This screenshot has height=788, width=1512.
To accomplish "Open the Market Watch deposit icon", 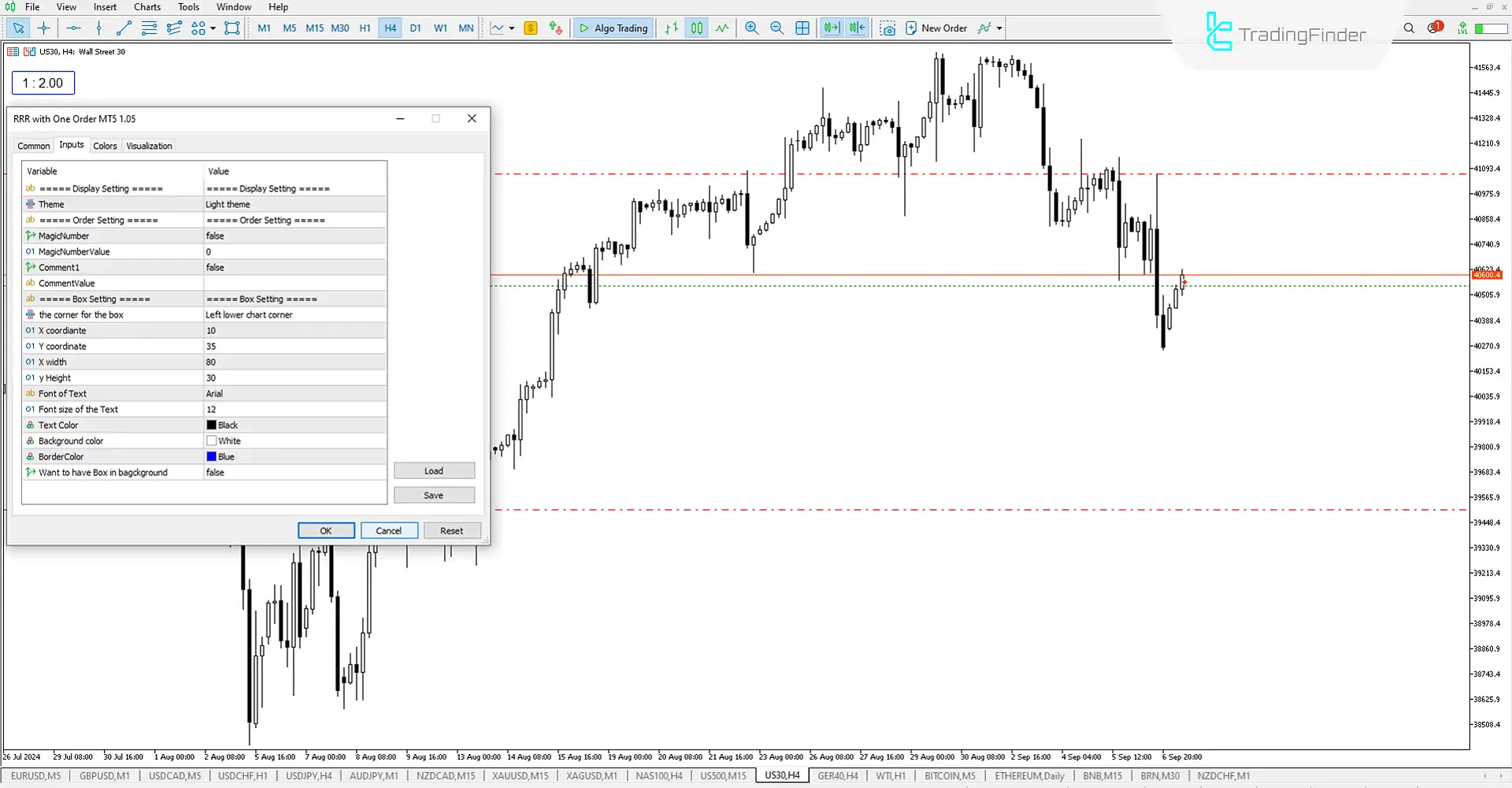I will [531, 28].
